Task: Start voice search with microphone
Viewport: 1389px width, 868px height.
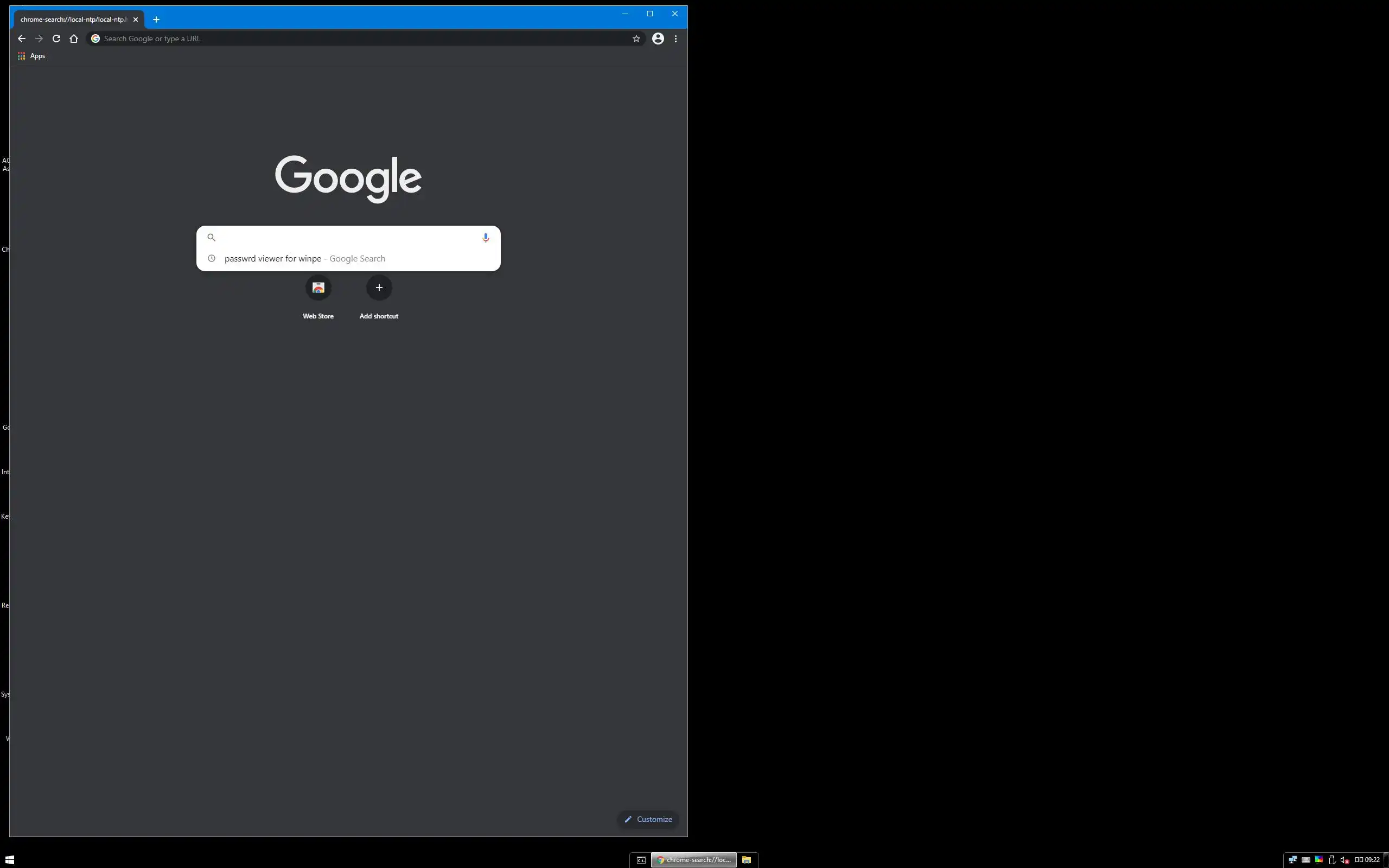Action: [x=486, y=238]
